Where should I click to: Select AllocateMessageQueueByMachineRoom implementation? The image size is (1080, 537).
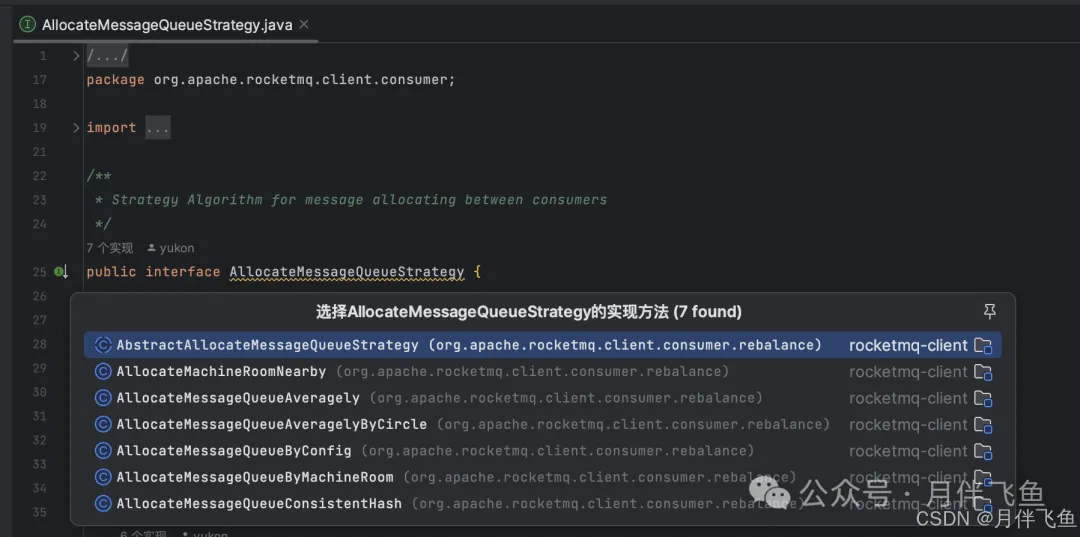(255, 477)
